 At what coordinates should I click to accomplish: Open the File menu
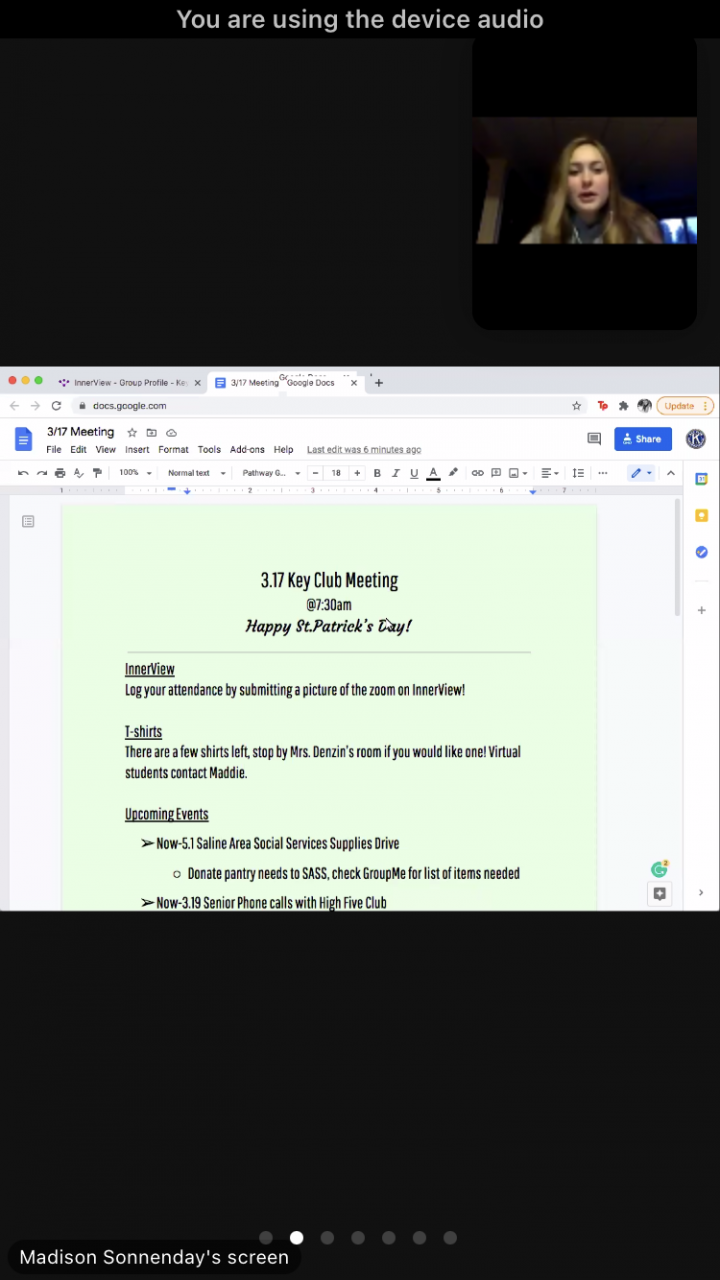(x=54, y=450)
